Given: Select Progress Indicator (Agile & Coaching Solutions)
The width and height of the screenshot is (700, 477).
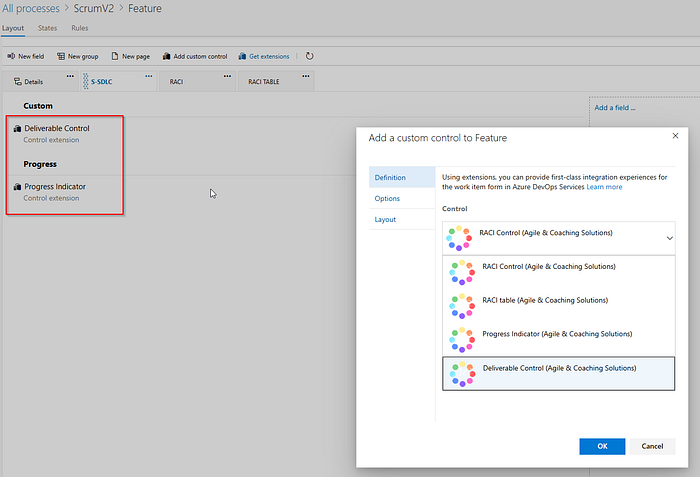Looking at the screenshot, I should click(x=558, y=340).
